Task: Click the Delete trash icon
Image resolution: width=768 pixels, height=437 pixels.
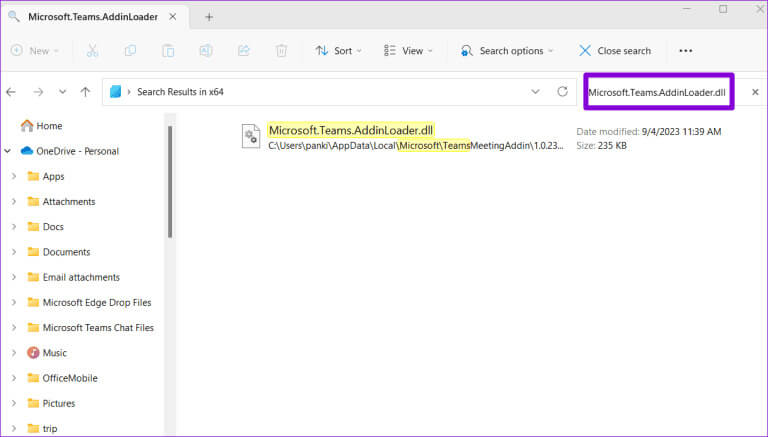Action: (x=281, y=50)
